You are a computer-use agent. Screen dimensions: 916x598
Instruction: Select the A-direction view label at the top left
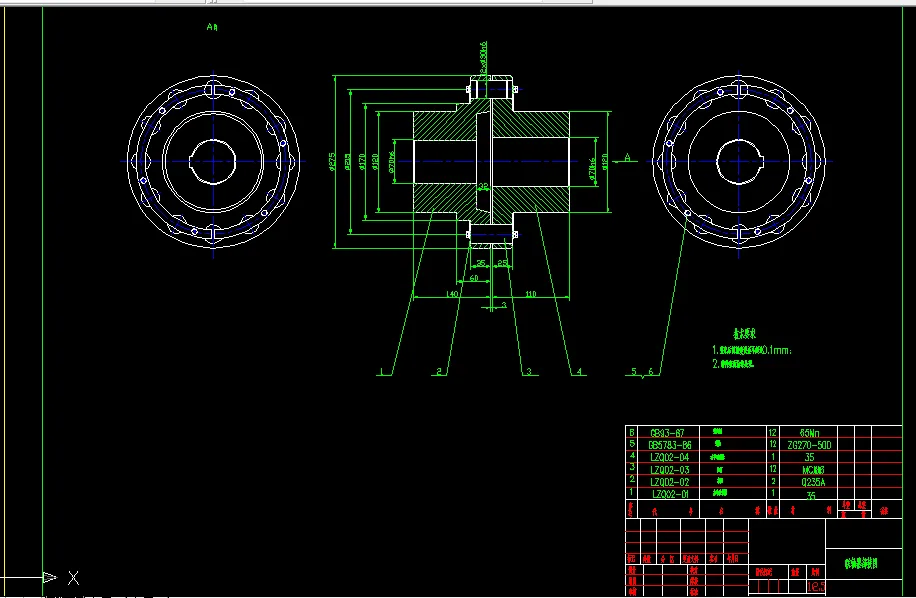pyautogui.click(x=212, y=27)
